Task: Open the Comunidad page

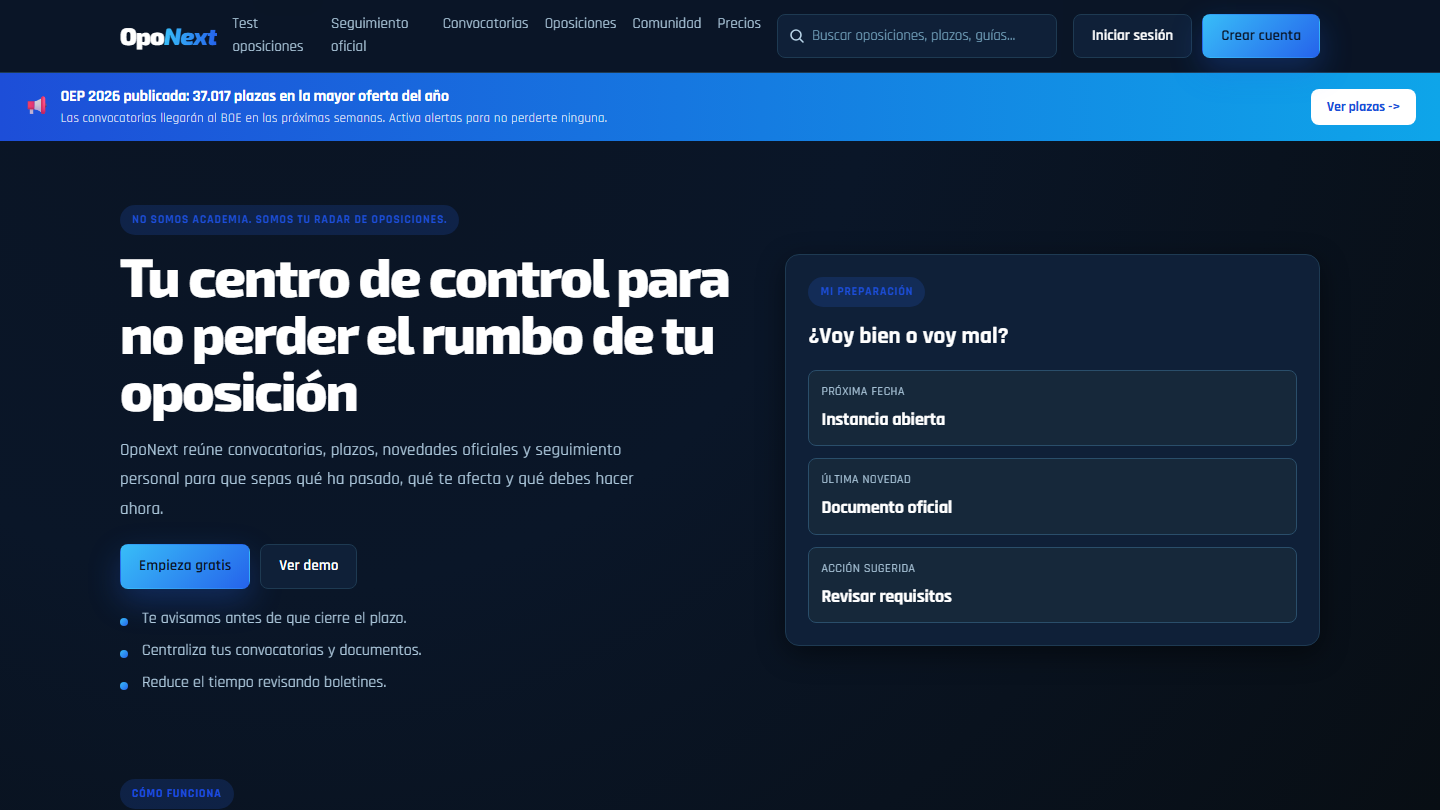Action: coord(667,23)
